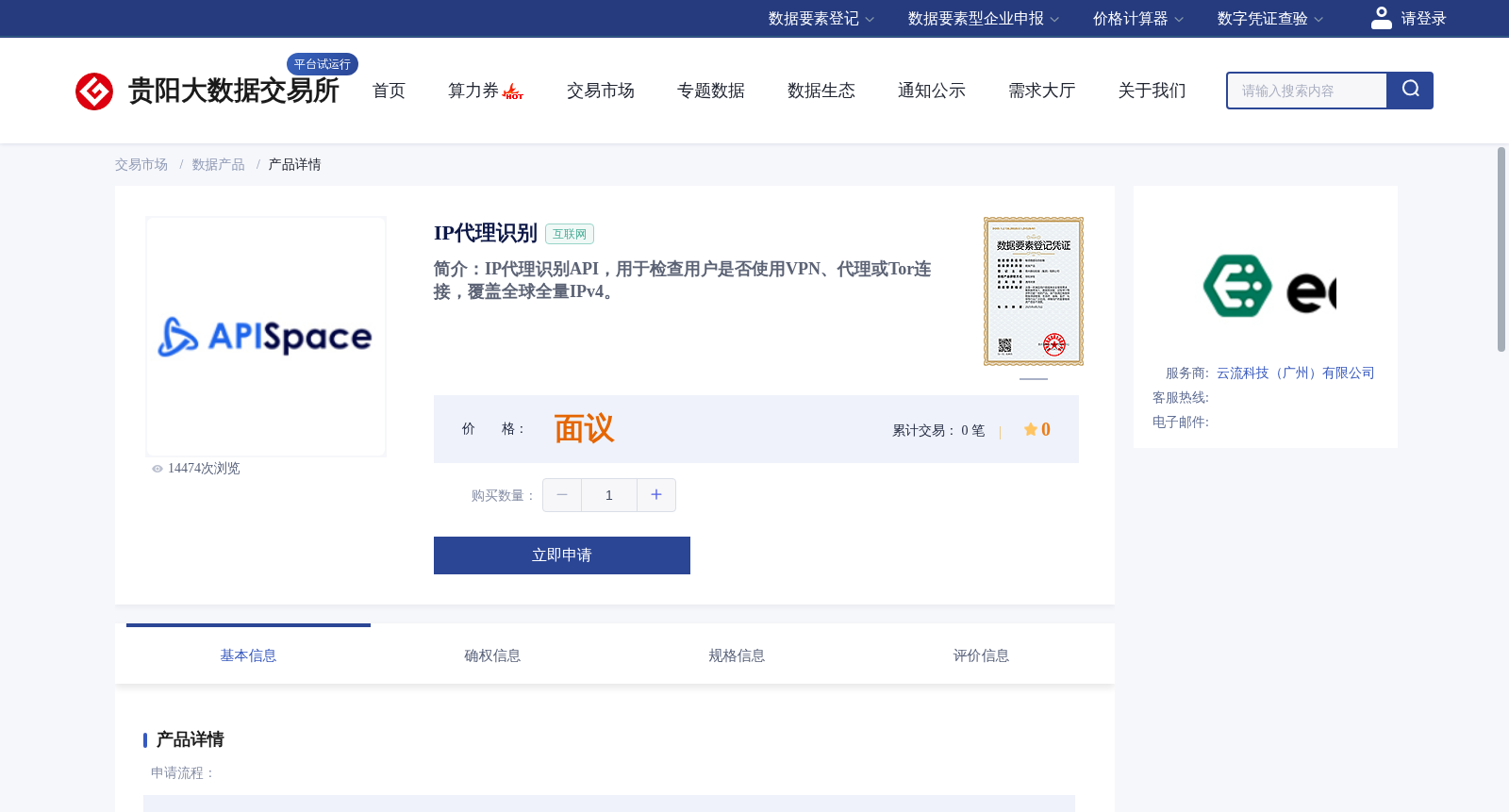
Task: Increase purchase quantity with plus button
Action: pyautogui.click(x=656, y=495)
